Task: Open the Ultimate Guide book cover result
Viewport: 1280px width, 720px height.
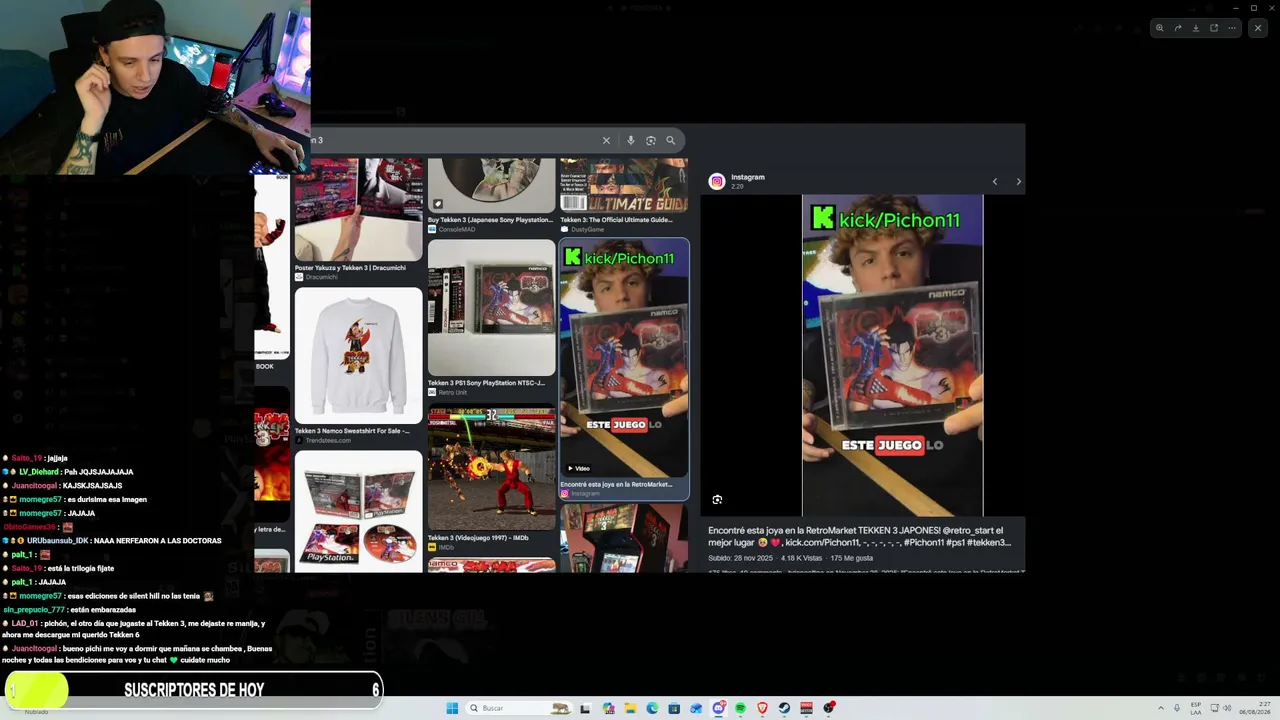Action: [624, 185]
